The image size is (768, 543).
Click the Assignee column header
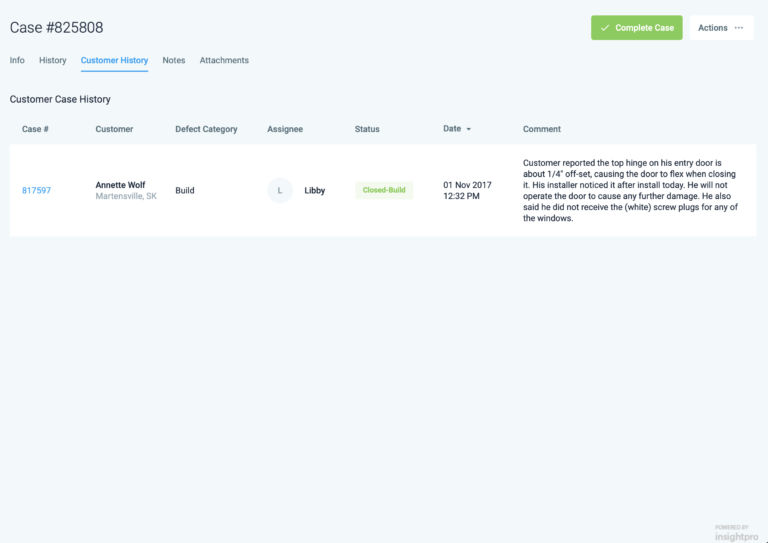285,129
